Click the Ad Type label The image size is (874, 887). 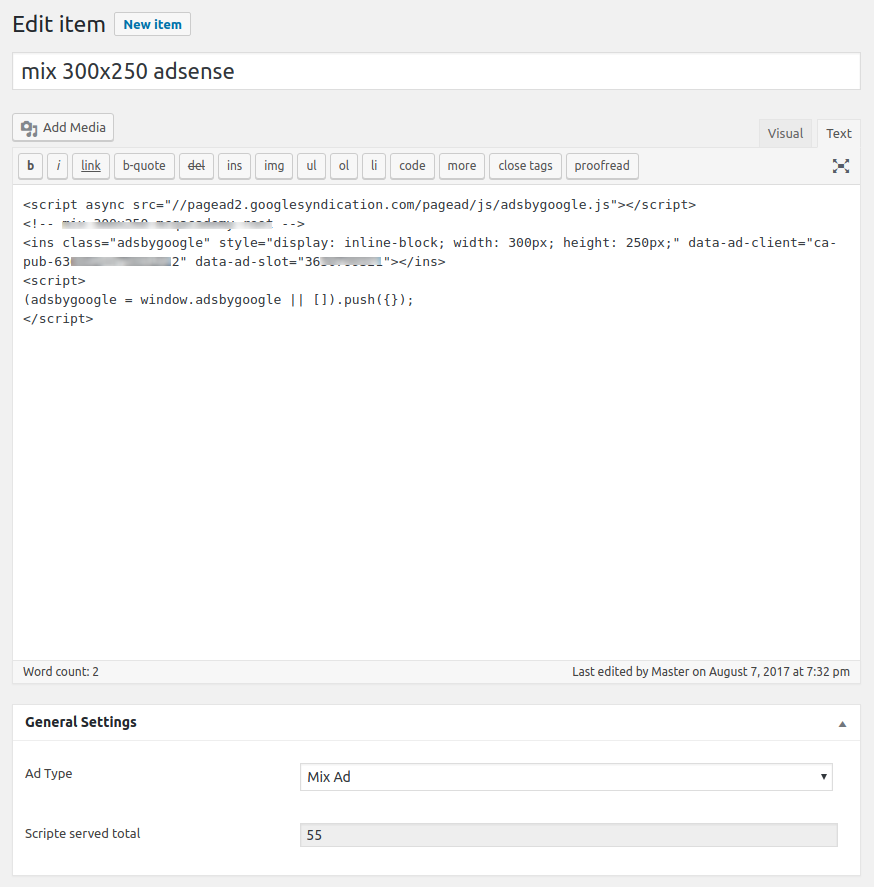click(x=49, y=773)
